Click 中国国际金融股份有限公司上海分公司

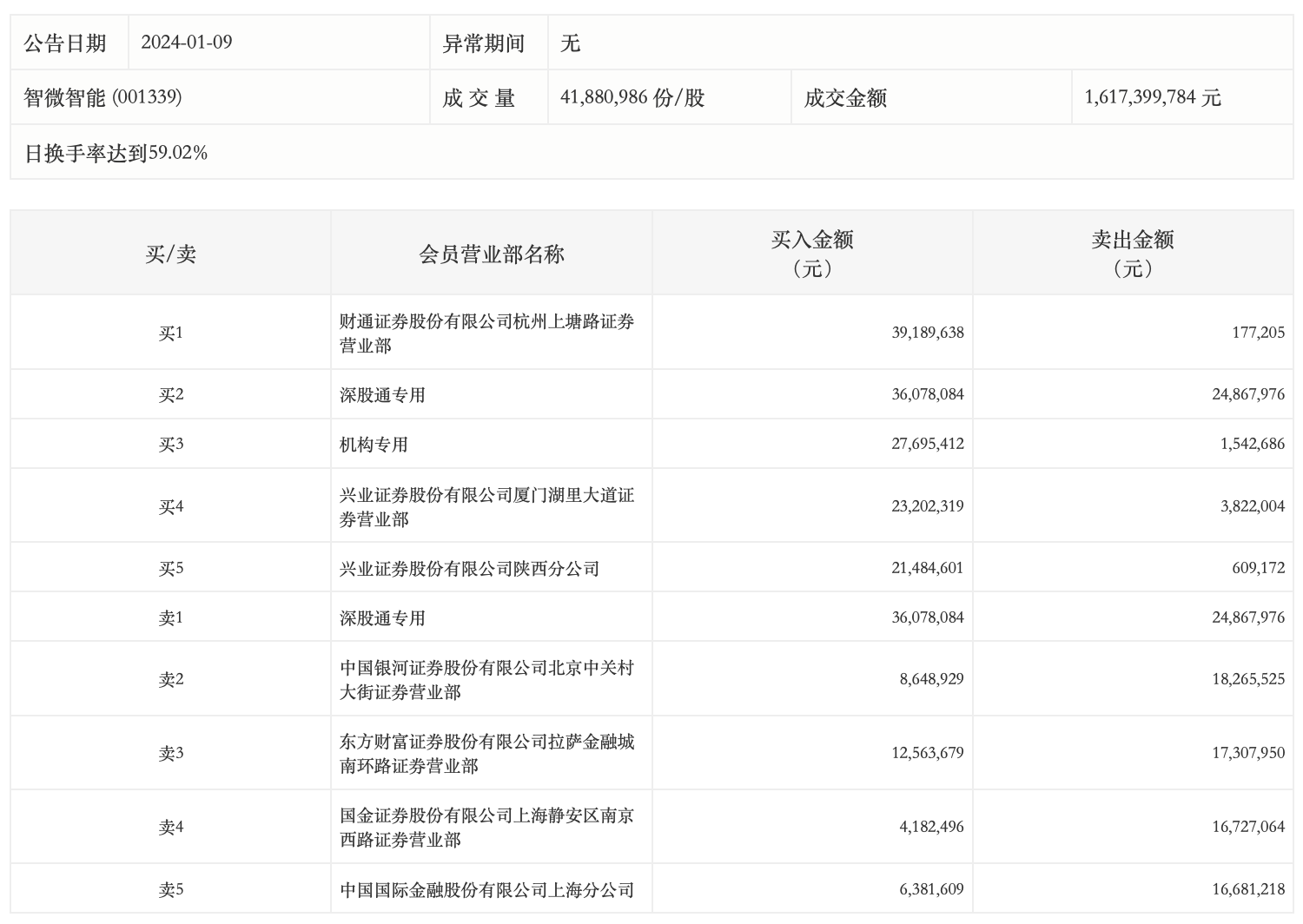(x=486, y=890)
